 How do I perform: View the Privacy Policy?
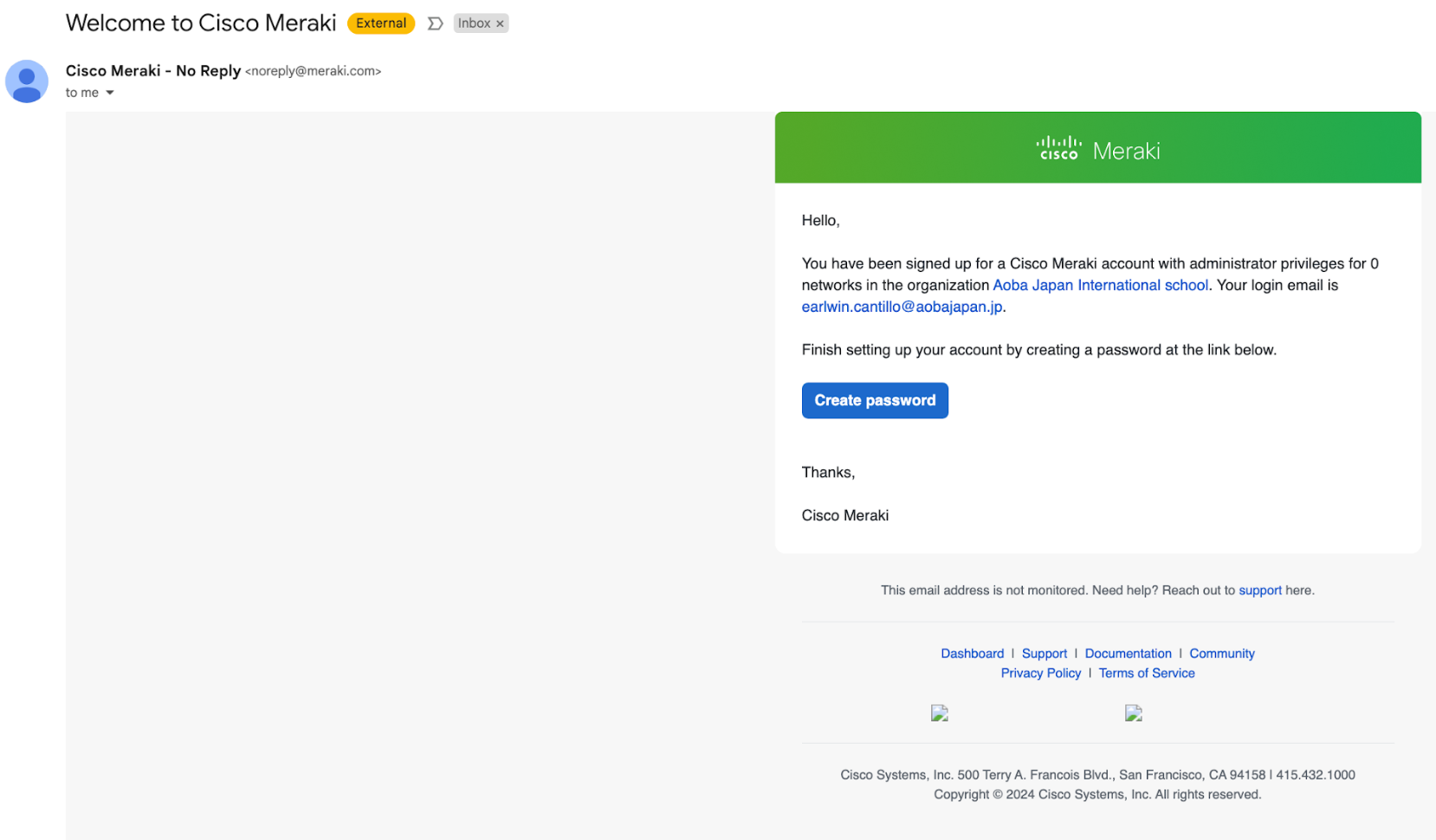pyautogui.click(x=1040, y=673)
